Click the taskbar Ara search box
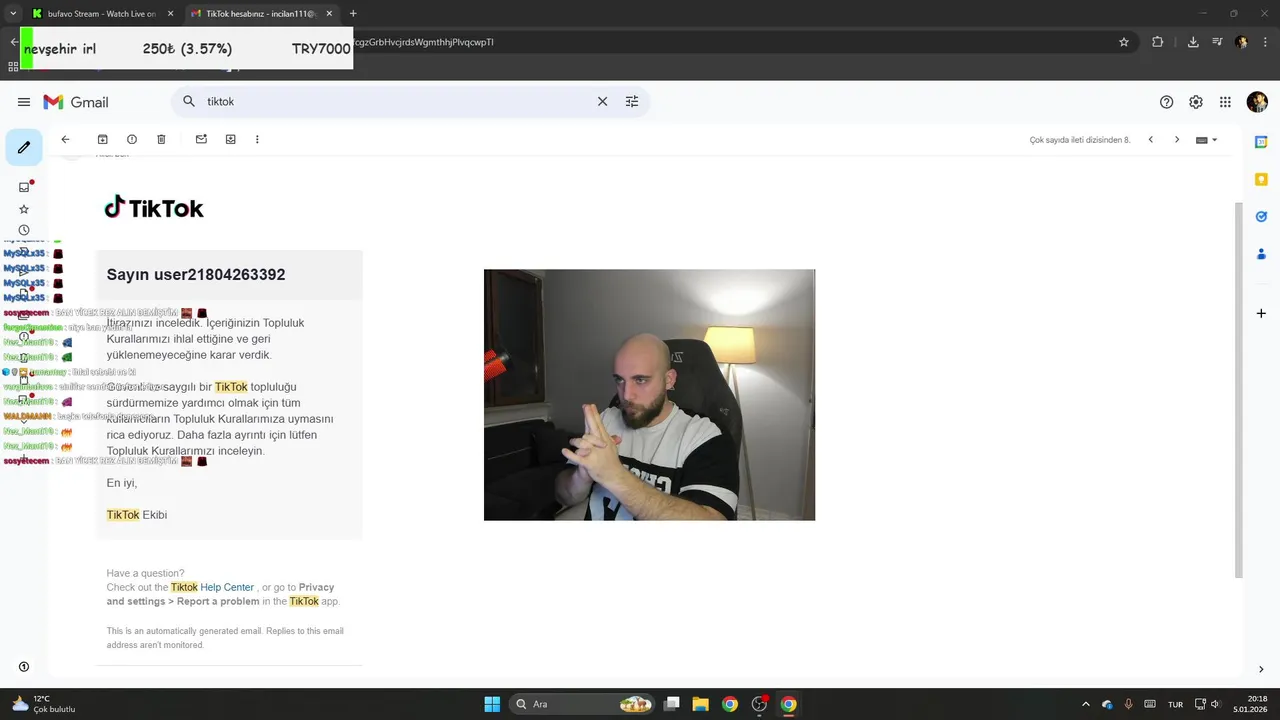The height and width of the screenshot is (720, 1280). point(582,704)
